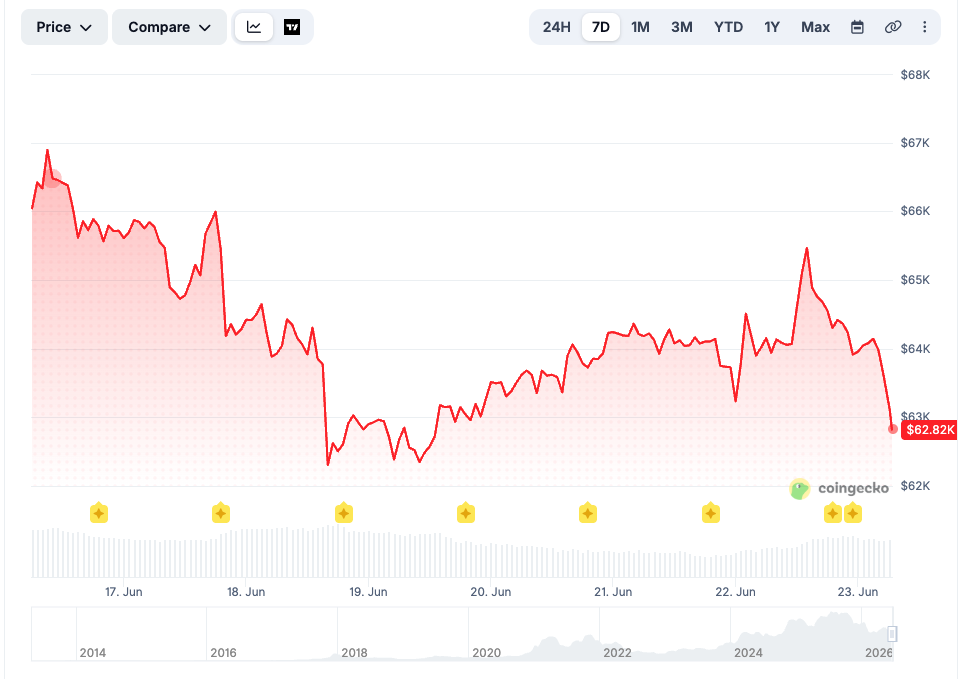Screen dimensions: 971x679
Task: Click the $65K axis label
Action: [x=915, y=280]
